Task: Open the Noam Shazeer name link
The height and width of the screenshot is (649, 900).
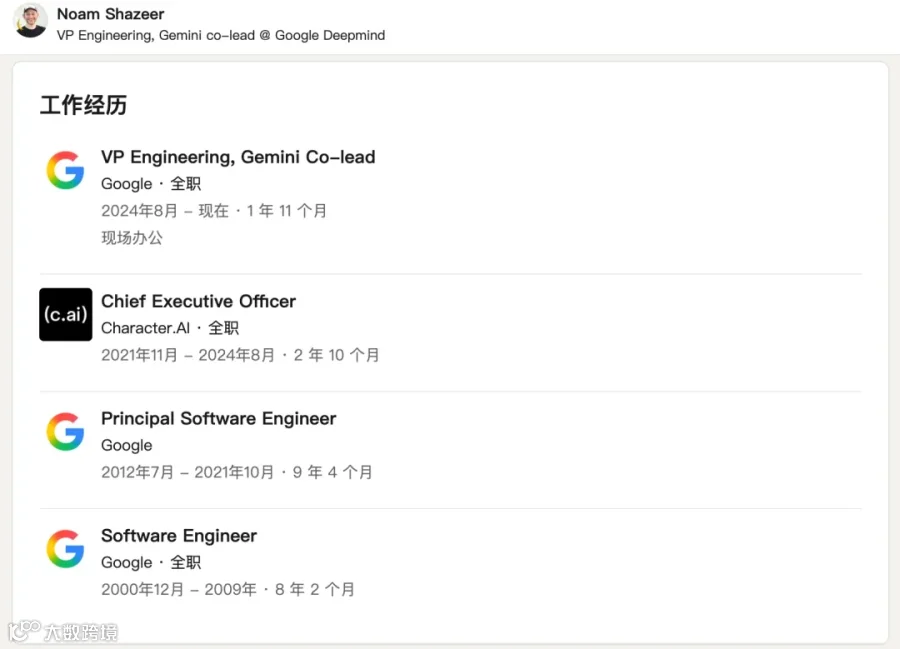Action: (x=110, y=14)
